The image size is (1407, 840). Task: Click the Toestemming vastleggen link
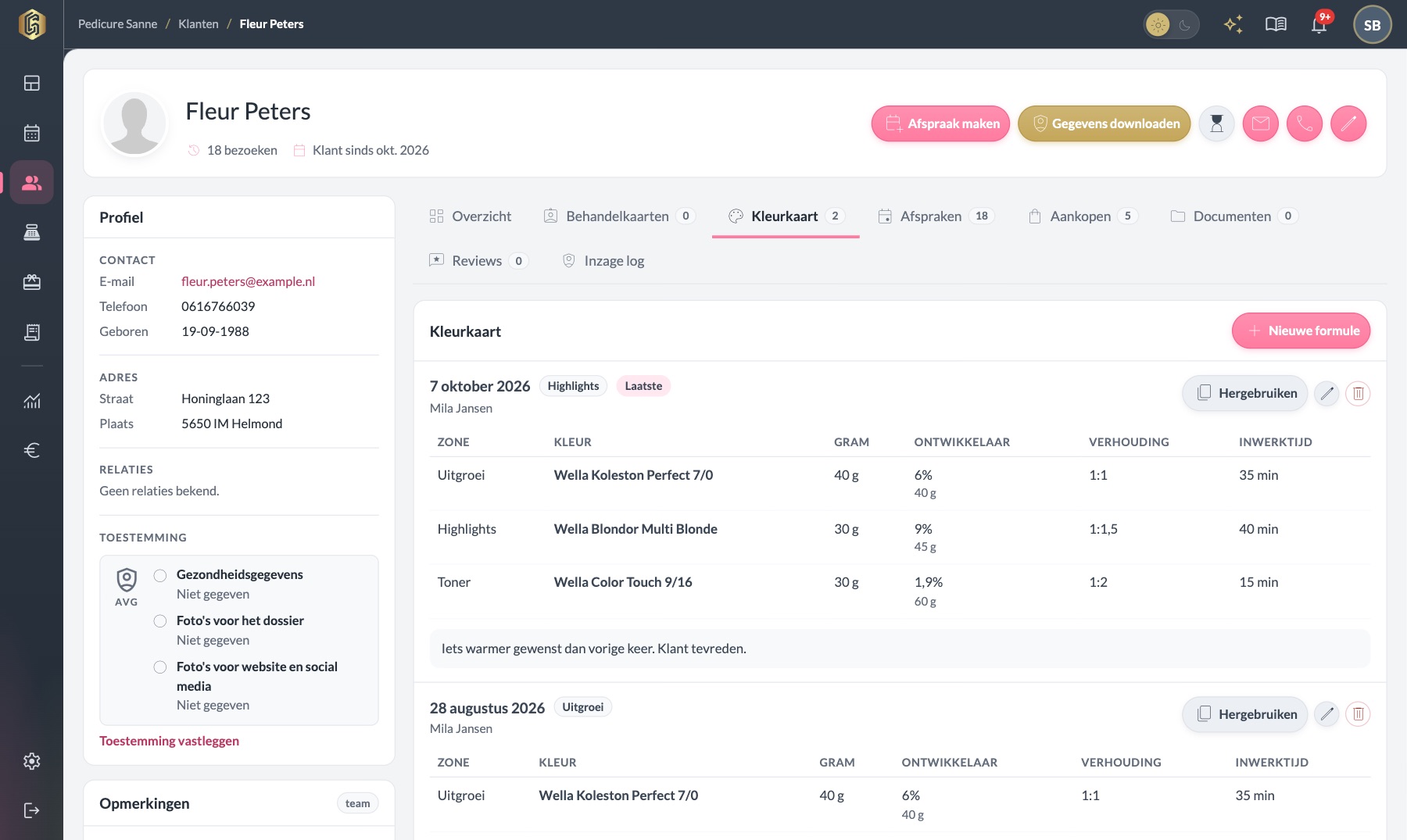tap(169, 741)
